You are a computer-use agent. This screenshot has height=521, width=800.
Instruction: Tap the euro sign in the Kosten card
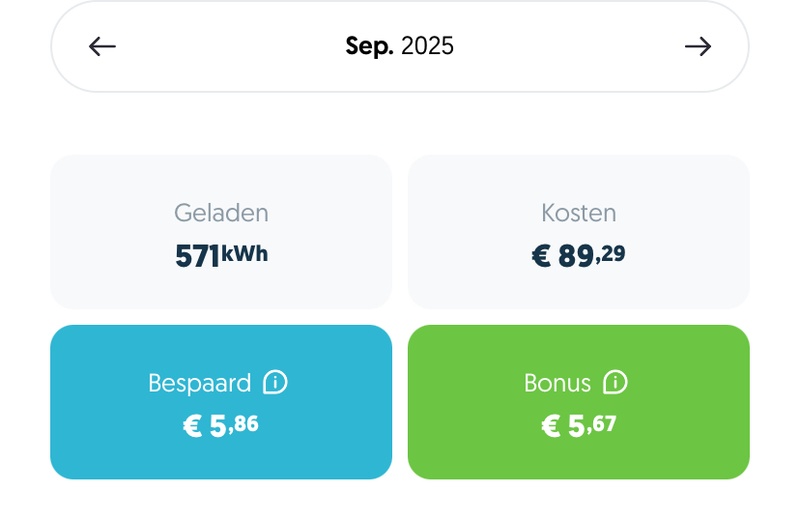(541, 257)
